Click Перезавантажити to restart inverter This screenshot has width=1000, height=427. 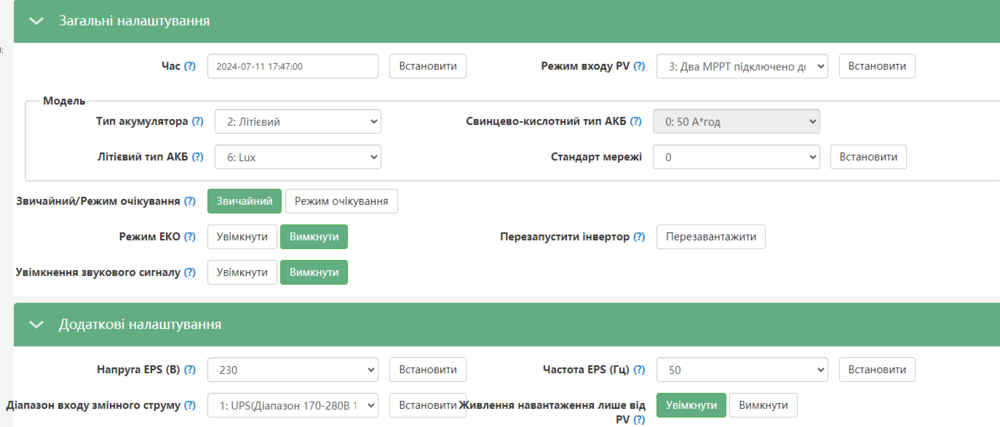pos(711,236)
